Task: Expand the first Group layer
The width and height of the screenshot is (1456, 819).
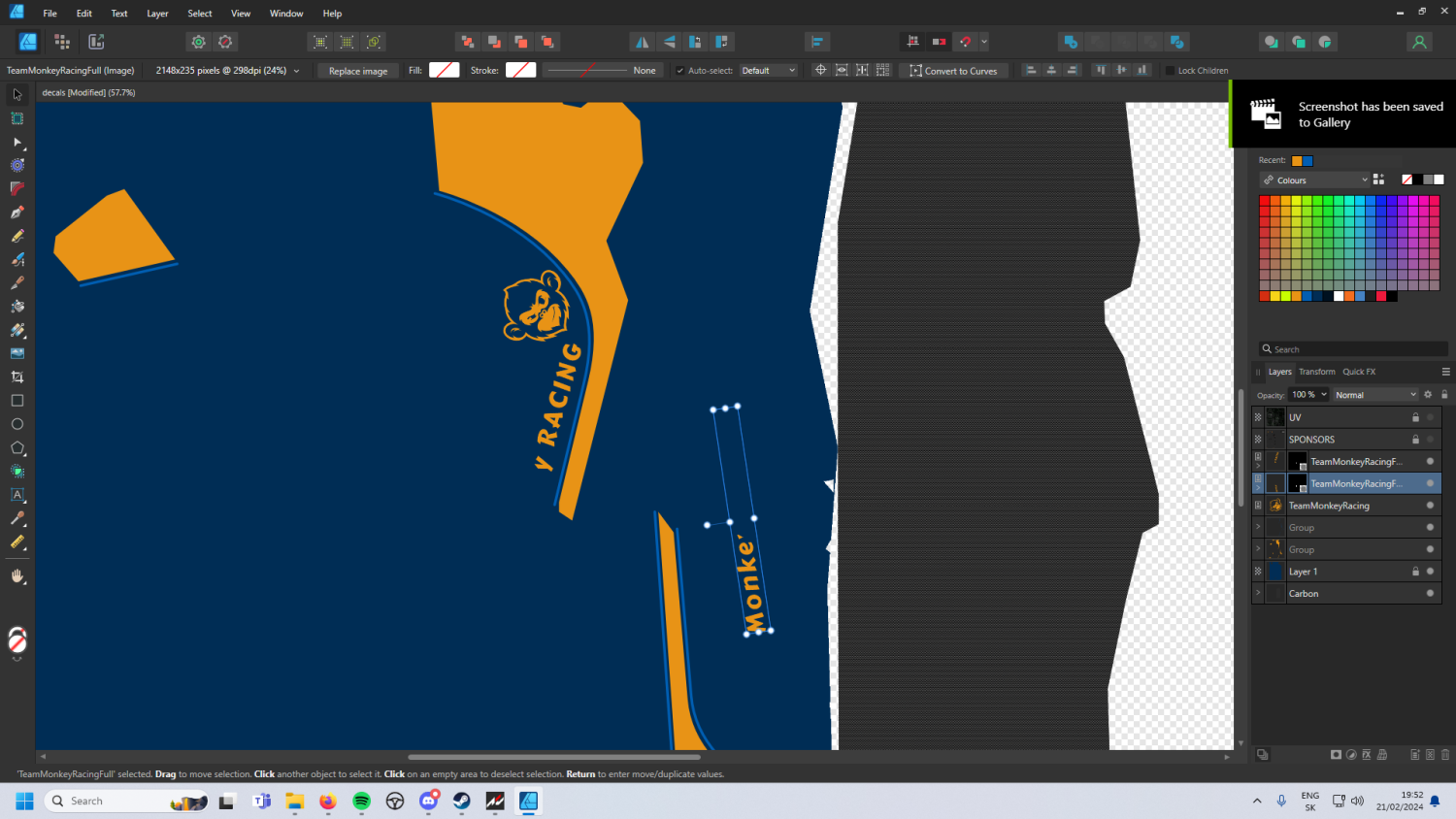Action: pyautogui.click(x=1259, y=527)
